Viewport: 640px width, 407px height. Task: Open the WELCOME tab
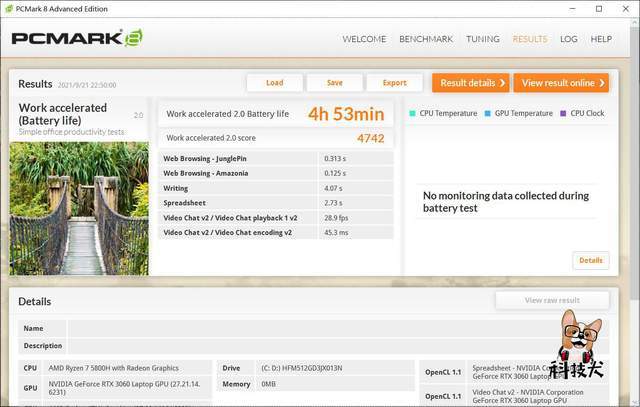364,39
